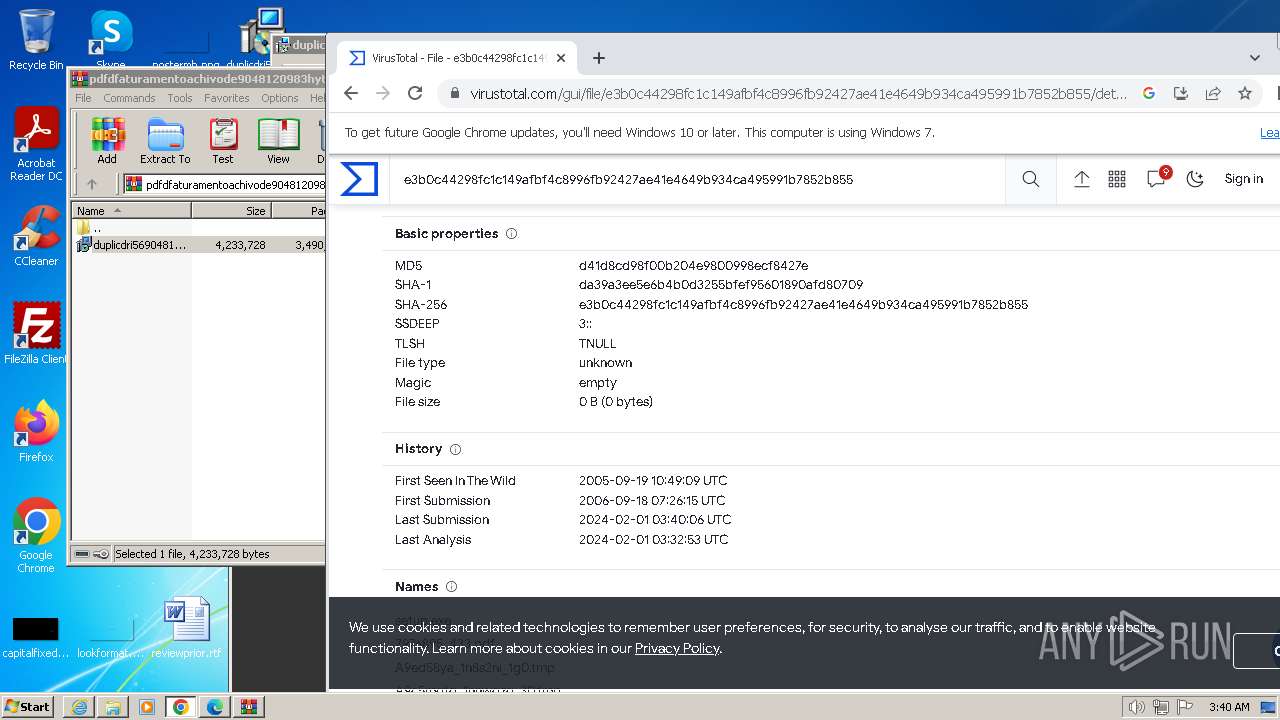Sort WinRAR list by Name column

click(x=131, y=211)
